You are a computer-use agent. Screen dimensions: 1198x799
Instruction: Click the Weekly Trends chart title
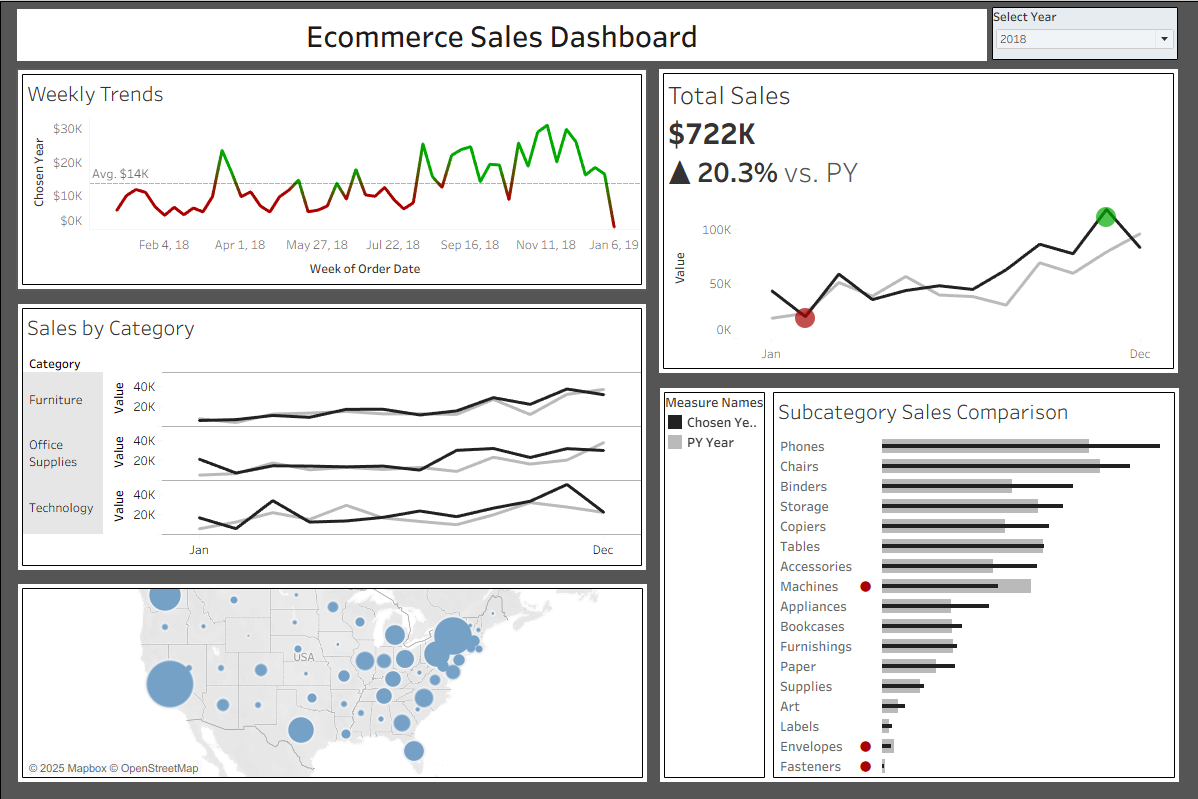point(96,94)
